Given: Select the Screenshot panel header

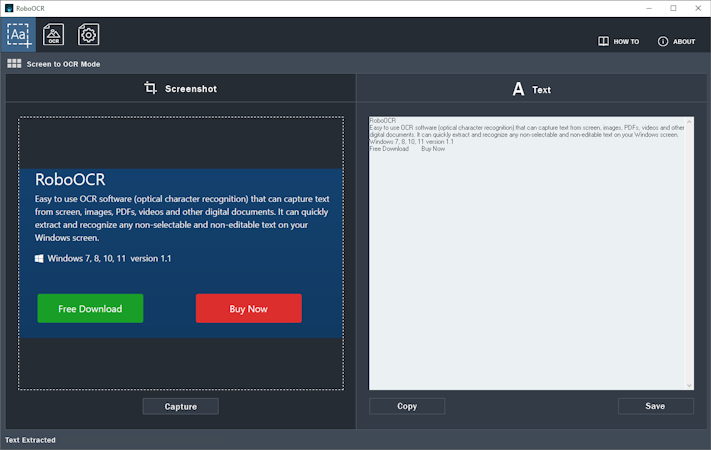Looking at the screenshot, I should point(180,88).
